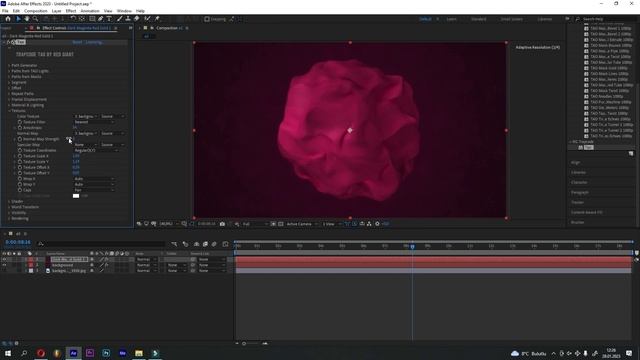Open the Paragraph panel
This screenshot has width=640, height=360.
(580, 192)
